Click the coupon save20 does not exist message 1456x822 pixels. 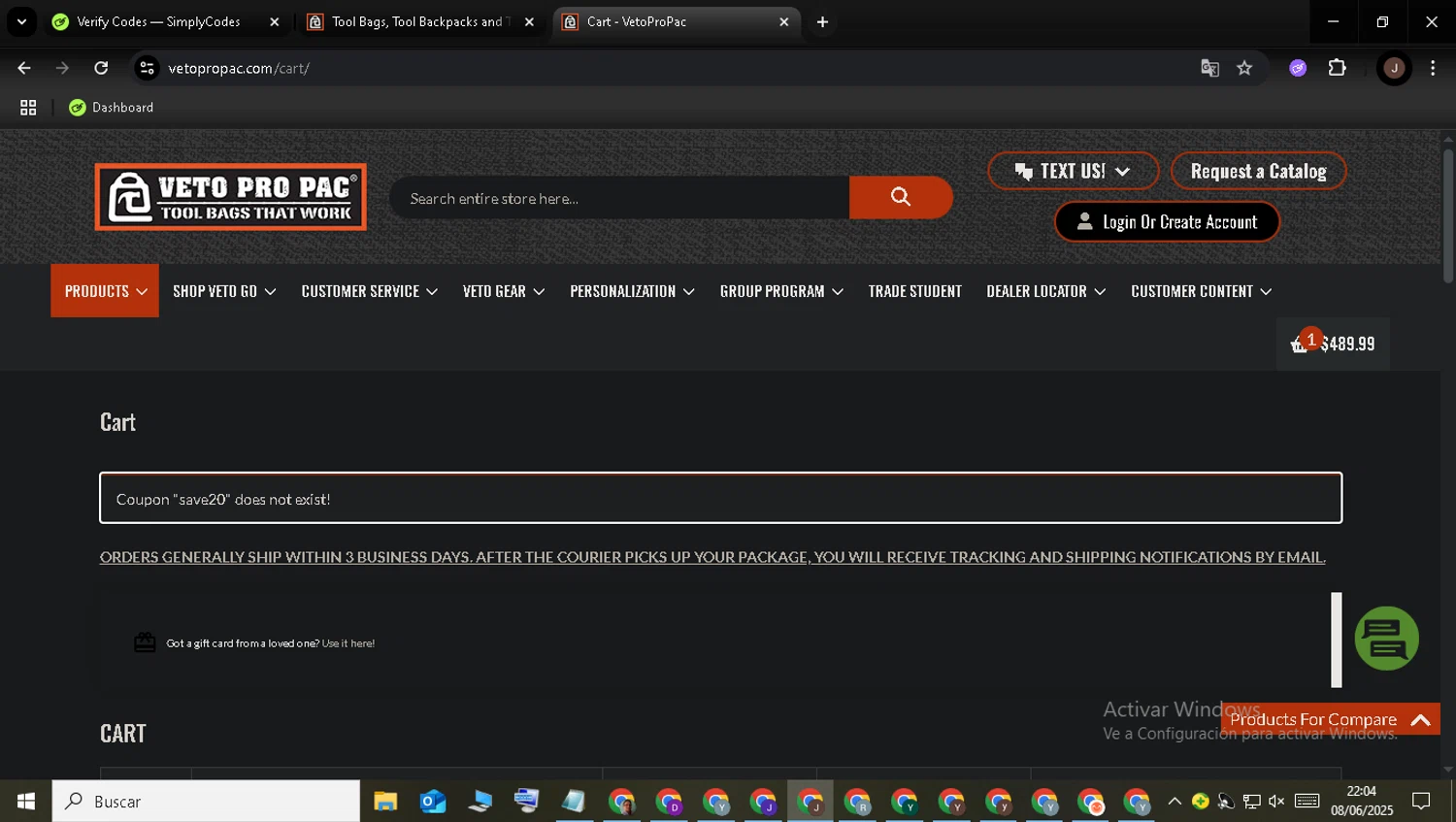[720, 498]
